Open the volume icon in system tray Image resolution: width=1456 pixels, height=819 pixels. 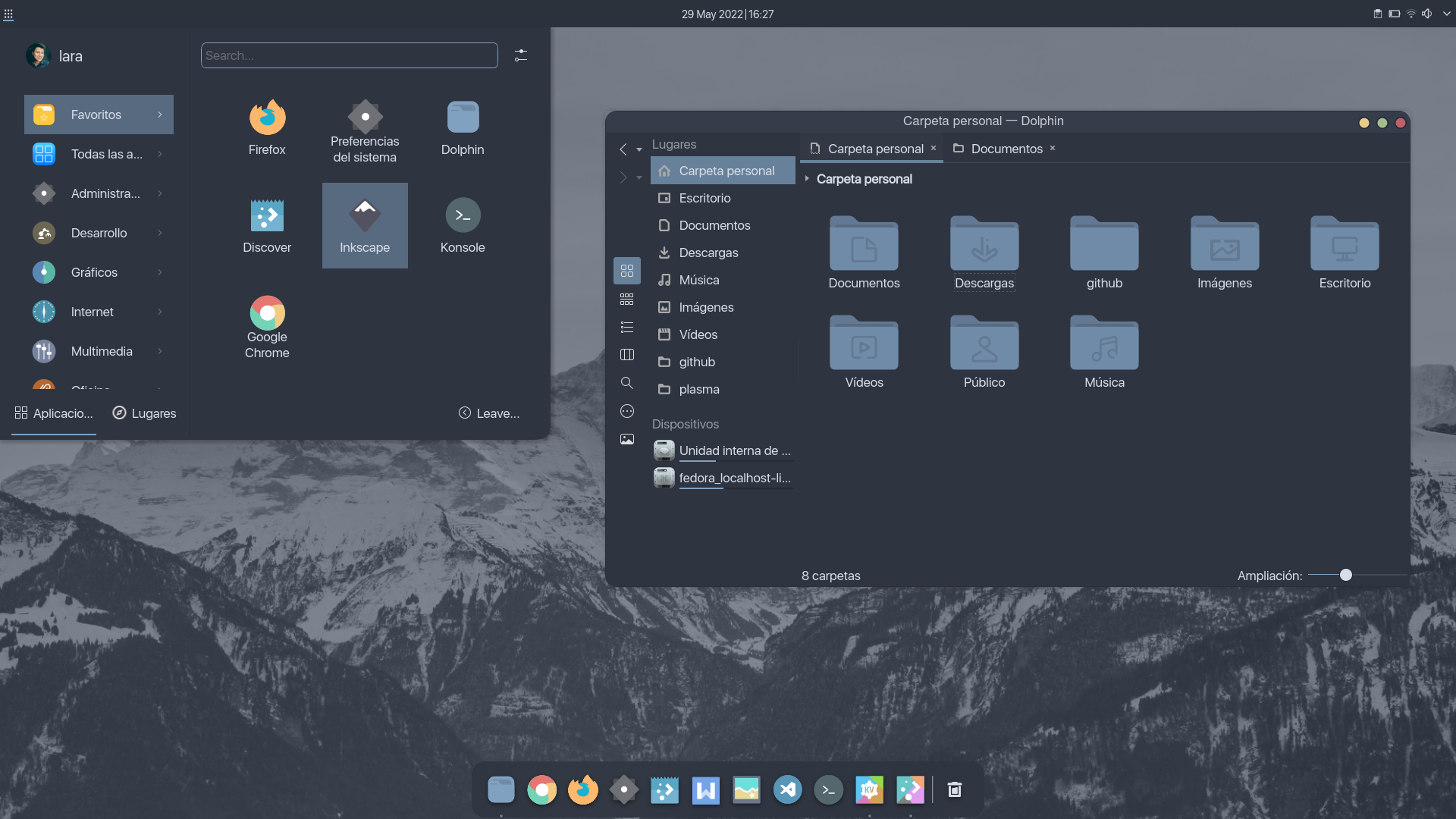pyautogui.click(x=1427, y=14)
